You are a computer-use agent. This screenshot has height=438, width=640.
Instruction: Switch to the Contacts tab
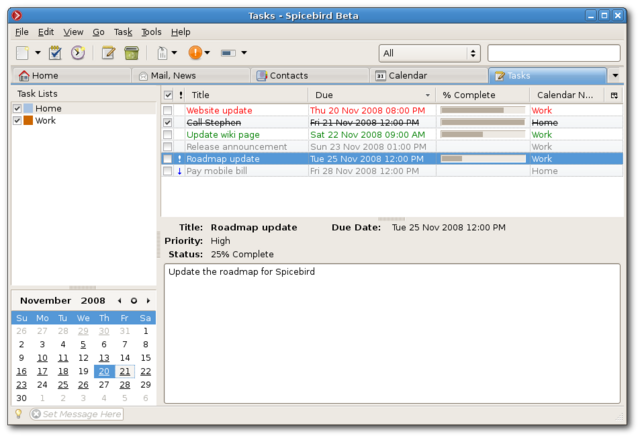click(x=310, y=76)
